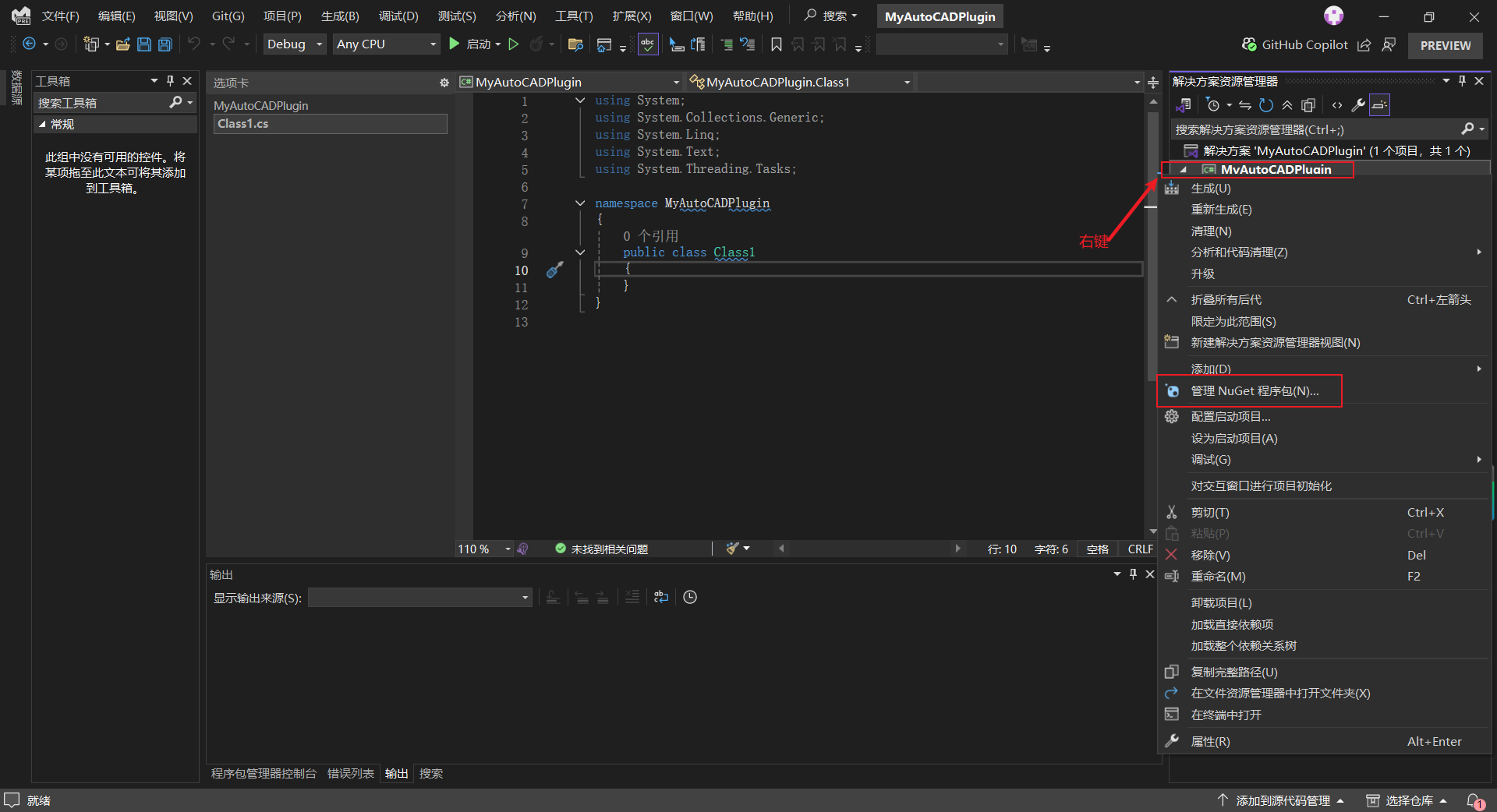Viewport: 1497px width, 812px height.
Task: Collapse the 常规 toolbox group
Action: point(42,124)
